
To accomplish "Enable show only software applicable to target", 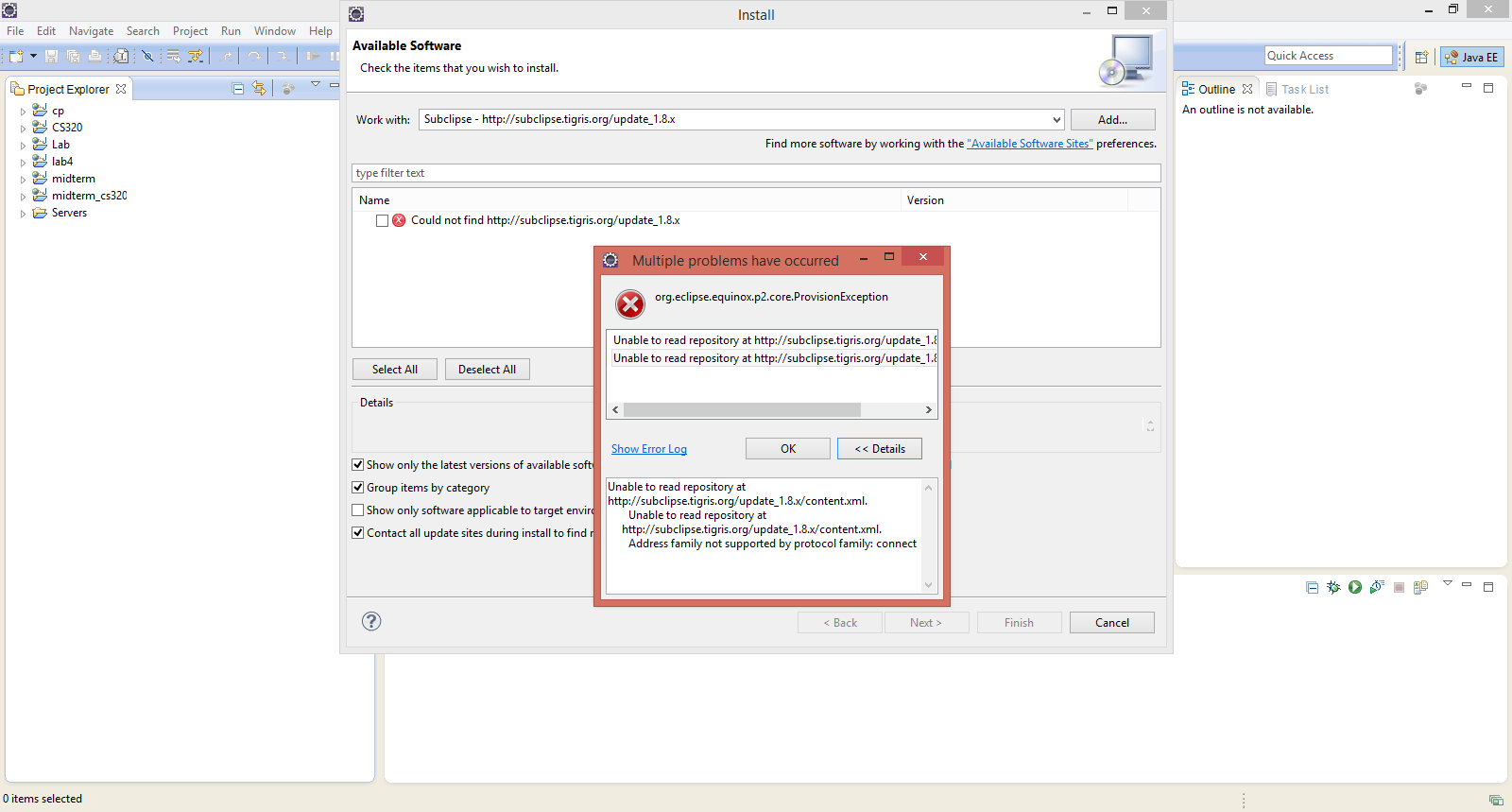I will (x=358, y=510).
